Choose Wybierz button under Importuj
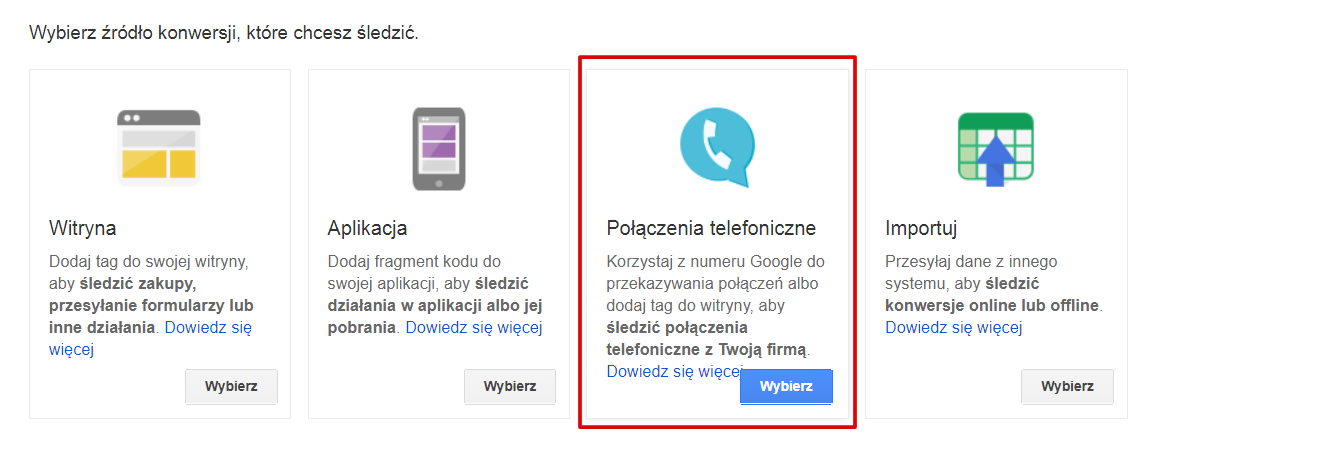The width and height of the screenshot is (1320, 468). coord(1067,387)
